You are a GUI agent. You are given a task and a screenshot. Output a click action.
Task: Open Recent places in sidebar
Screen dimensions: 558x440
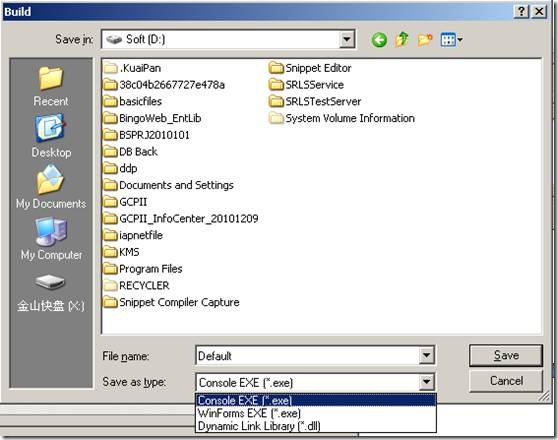coord(51,86)
